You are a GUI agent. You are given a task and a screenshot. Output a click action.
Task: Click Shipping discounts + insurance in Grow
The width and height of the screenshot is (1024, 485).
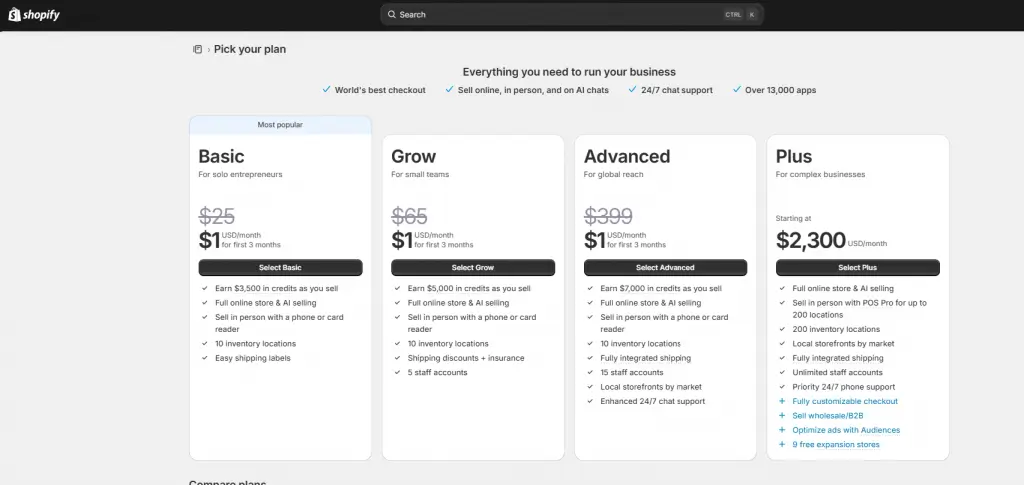(466, 358)
